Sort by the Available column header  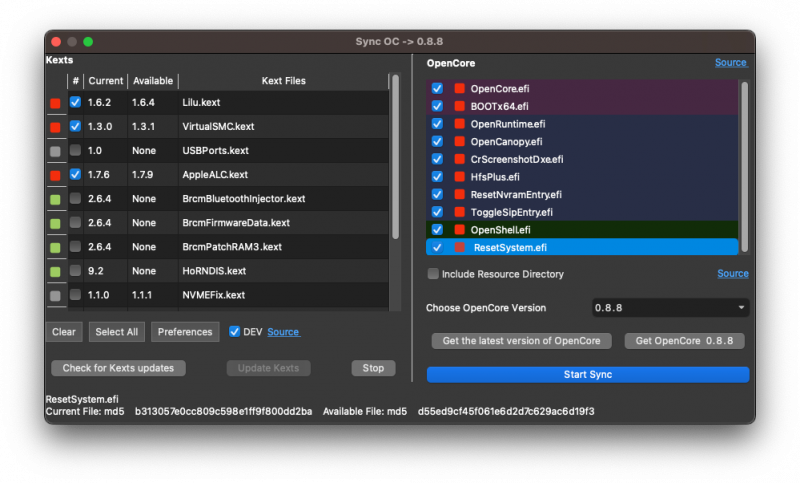tap(152, 81)
